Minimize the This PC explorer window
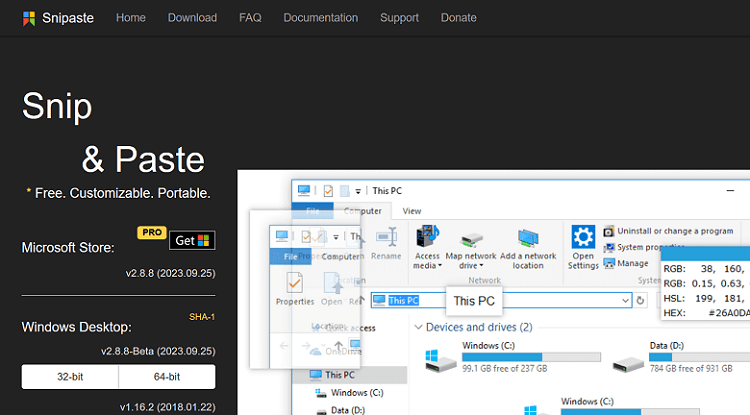Viewport: 750px width, 415px height. (730, 190)
